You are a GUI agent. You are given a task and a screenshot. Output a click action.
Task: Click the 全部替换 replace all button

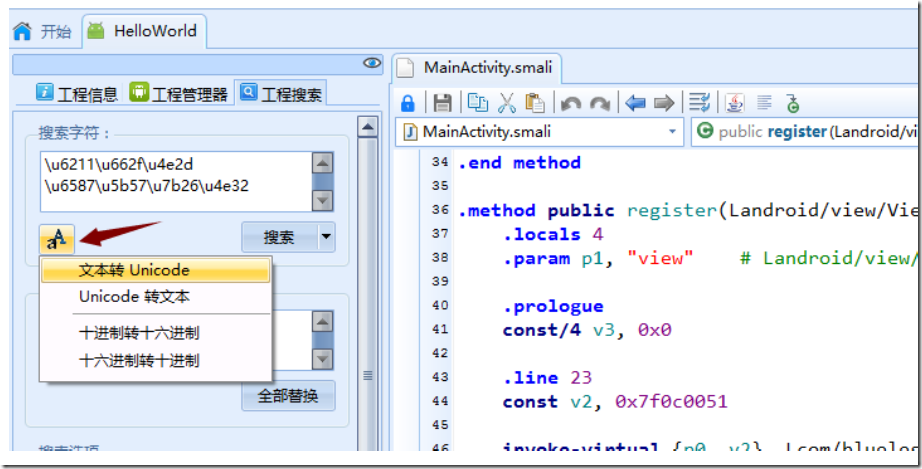point(288,396)
